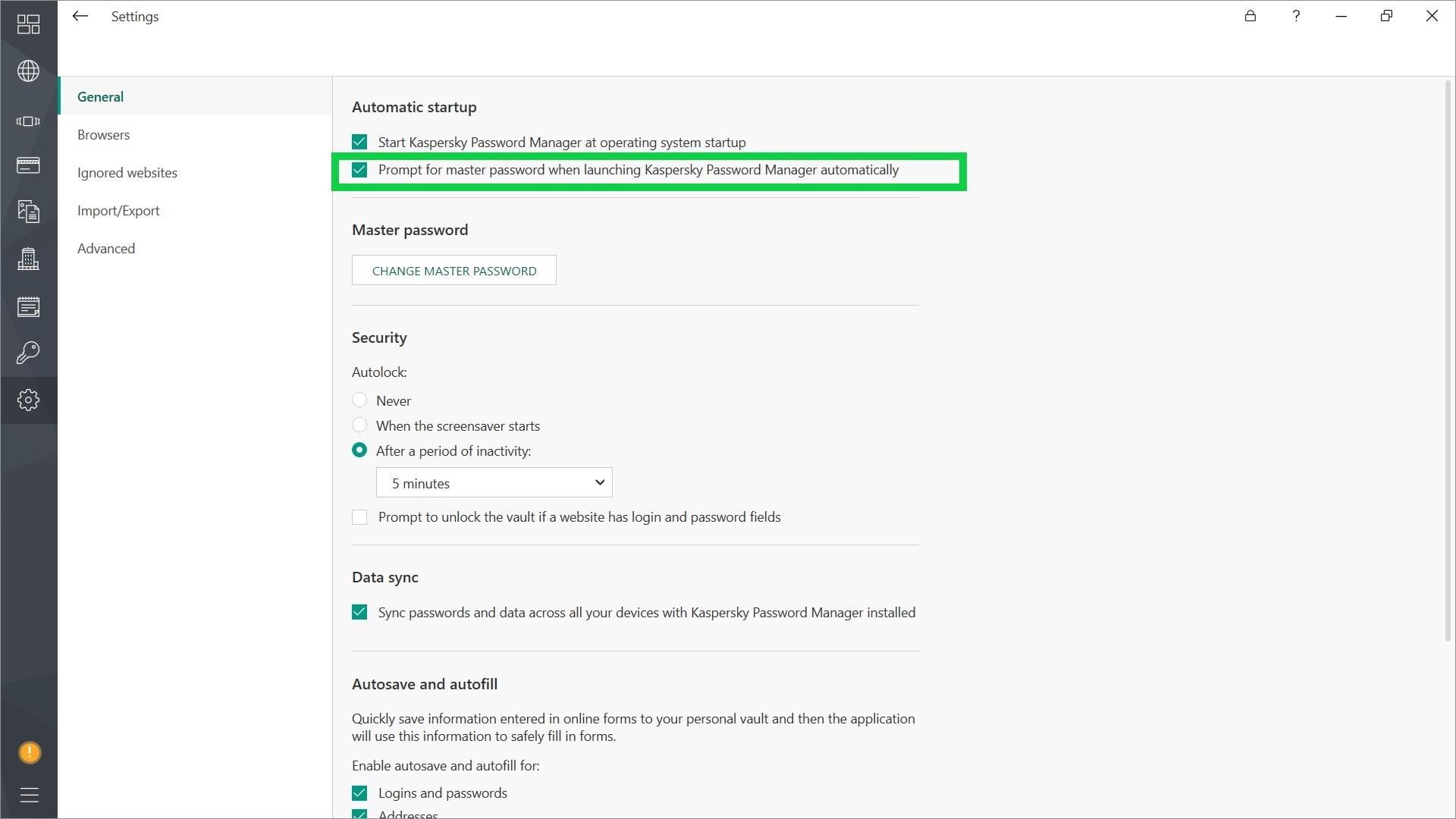Uncheck Start Kaspersky Password Manager at startup
This screenshot has width=1456, height=819.
click(359, 142)
